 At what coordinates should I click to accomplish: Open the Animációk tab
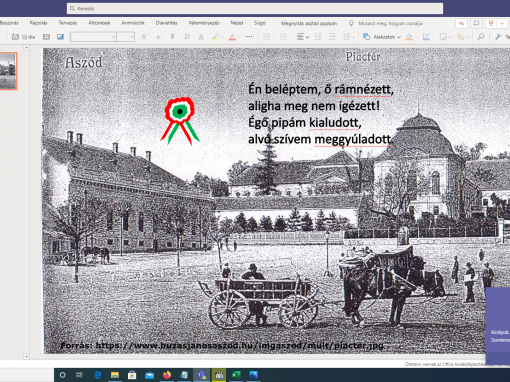pyautogui.click(x=133, y=23)
